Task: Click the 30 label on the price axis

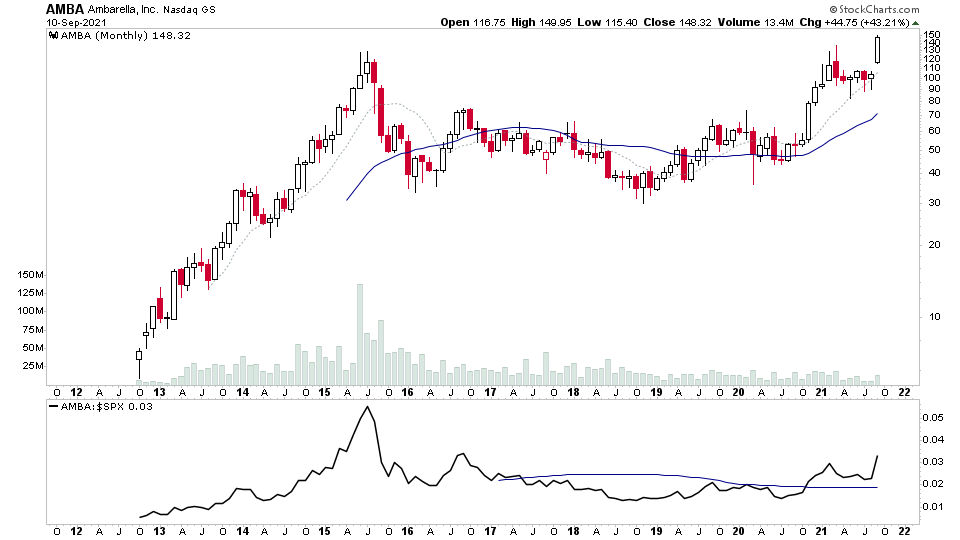Action: pyautogui.click(x=934, y=203)
